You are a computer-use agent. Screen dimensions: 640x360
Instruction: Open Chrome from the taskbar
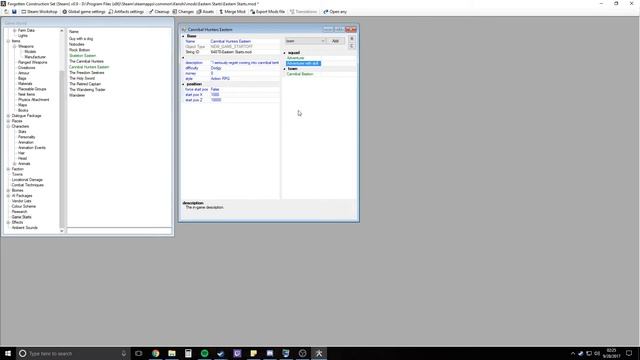(156, 353)
